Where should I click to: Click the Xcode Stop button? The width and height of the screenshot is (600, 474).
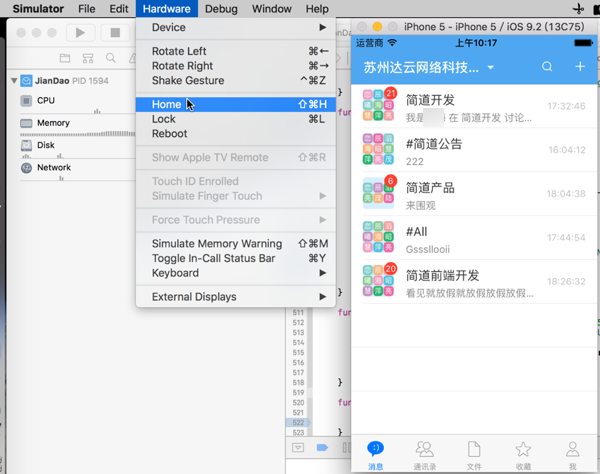(x=115, y=33)
